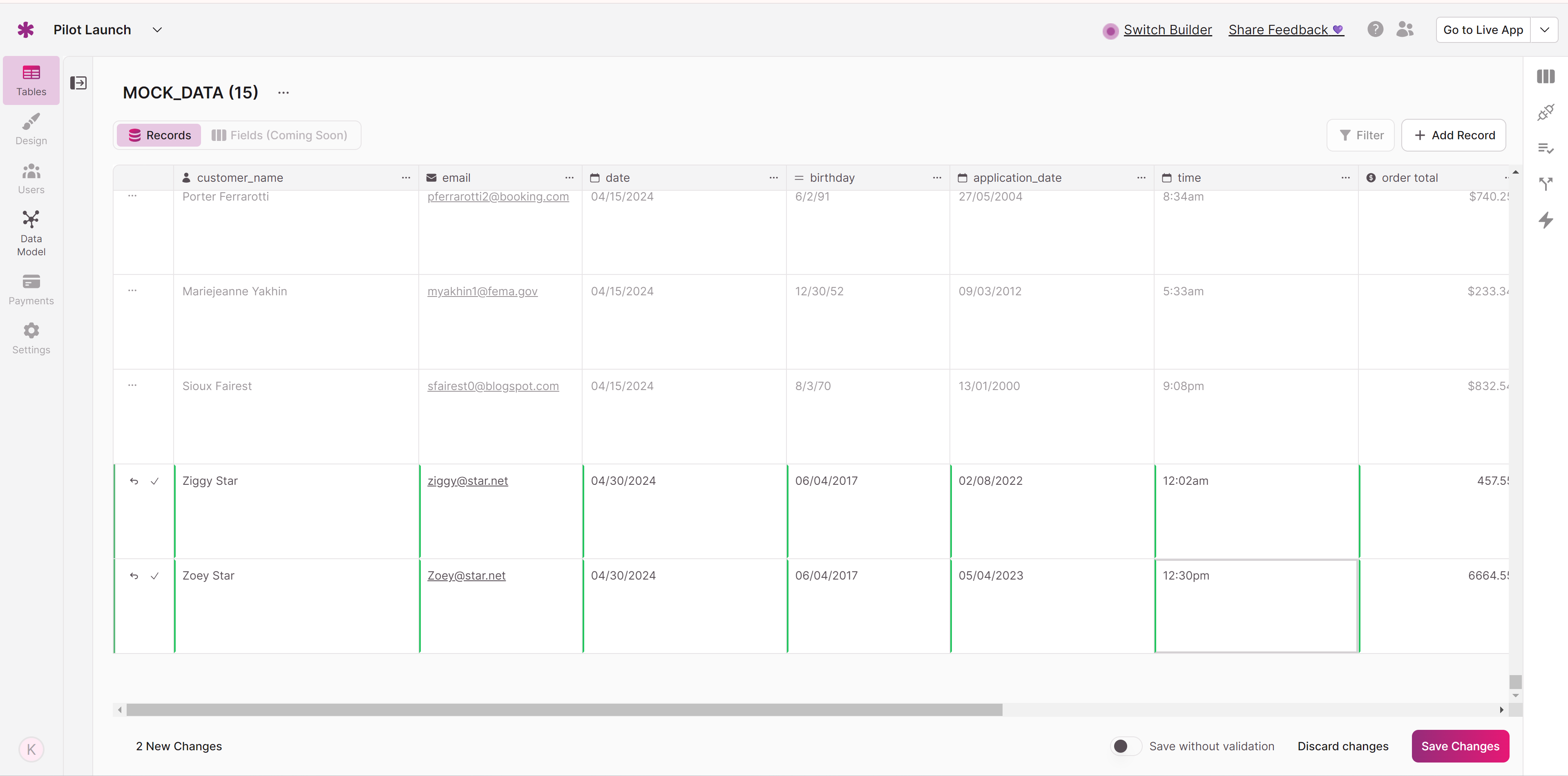Click the horizontal scrollbar under the table
Image resolution: width=1568 pixels, height=776 pixels.
click(564, 710)
